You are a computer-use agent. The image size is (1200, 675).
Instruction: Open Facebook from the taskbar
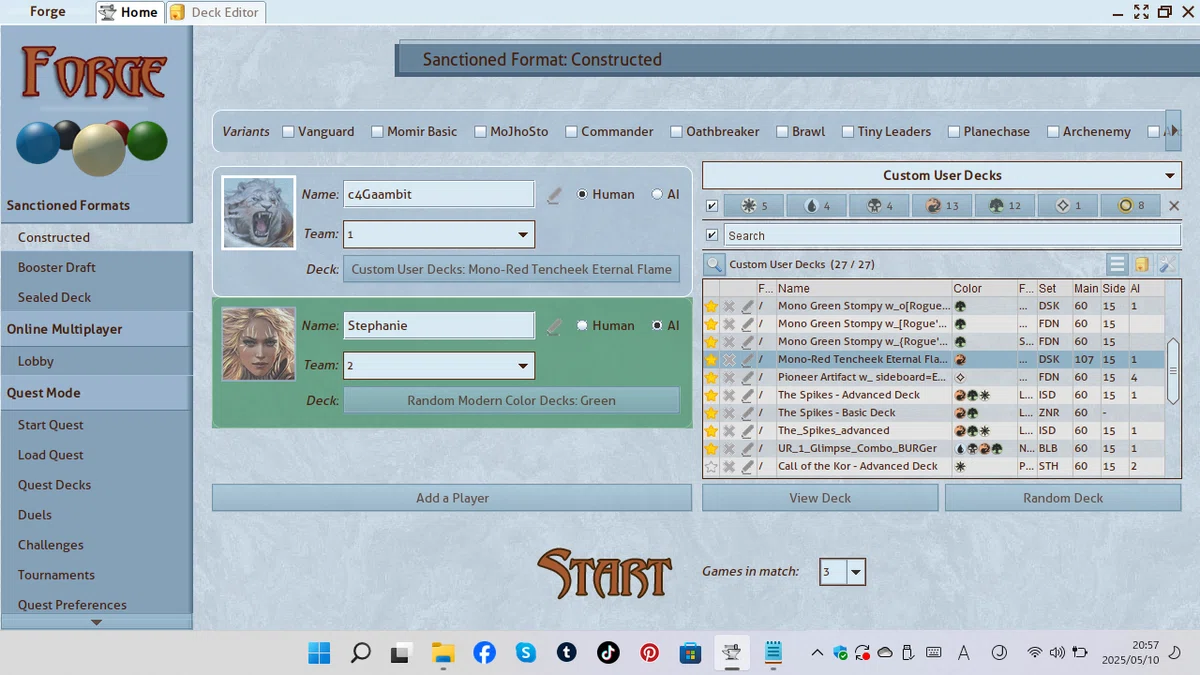click(484, 653)
